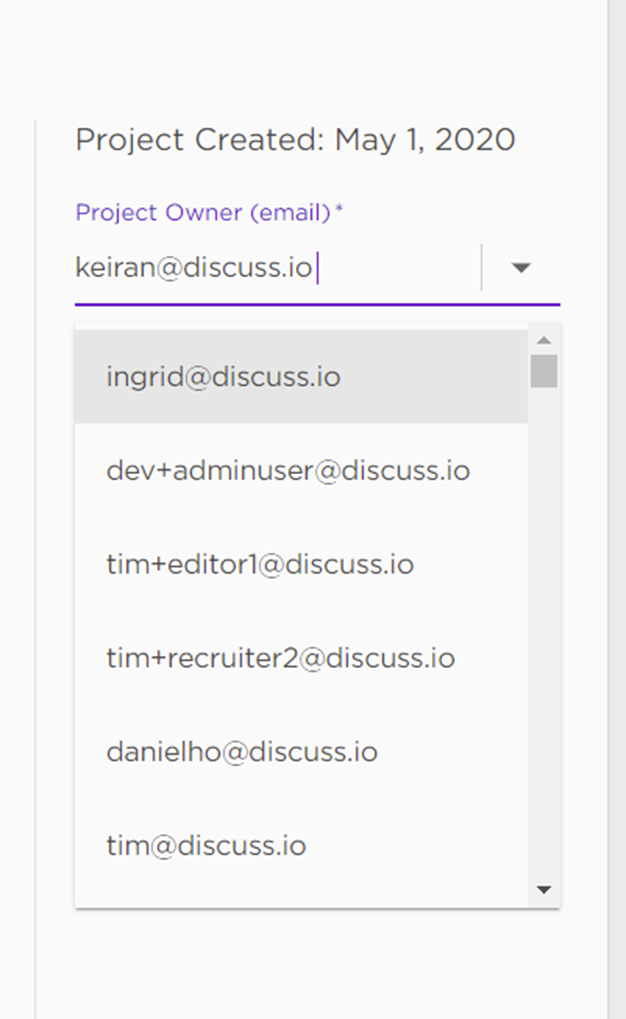Click the required asterisk beside Project Owner label
This screenshot has width=626, height=1019.
coord(339,210)
